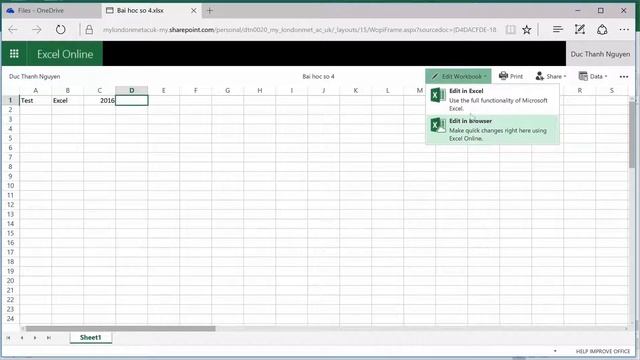The height and width of the screenshot is (360, 640).
Task: Open the browser share icon
Action: [602, 29]
